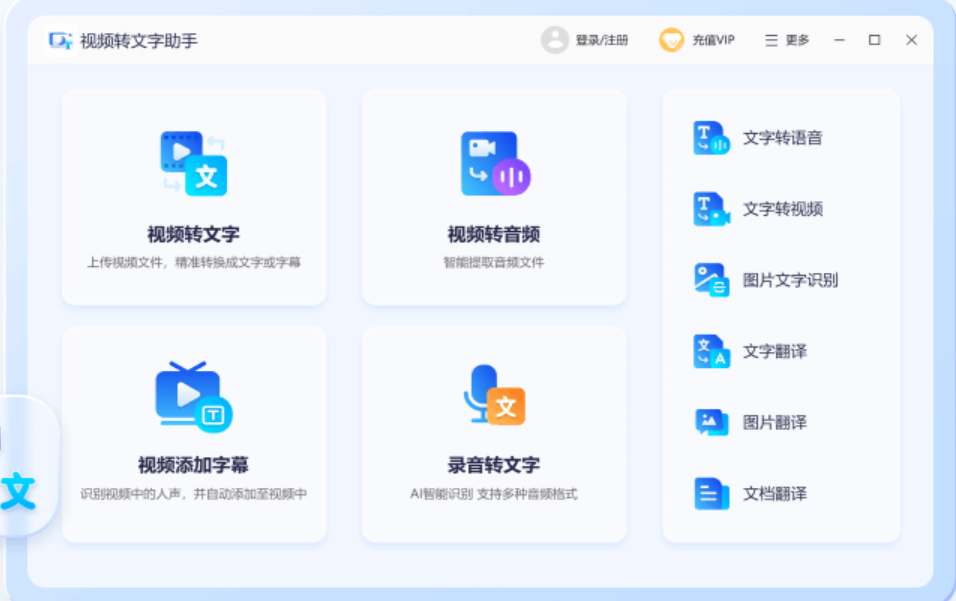Open the 更多 more options menu

(786, 40)
